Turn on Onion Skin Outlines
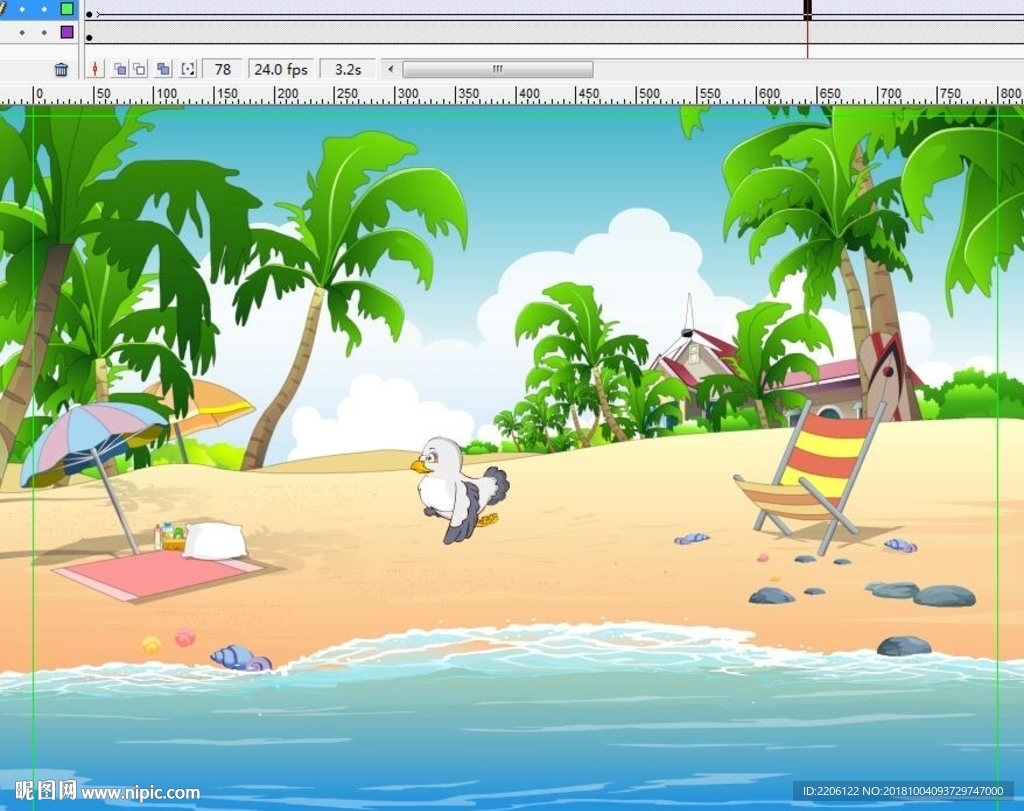Screen dimensions: 1024x811 pos(140,69)
